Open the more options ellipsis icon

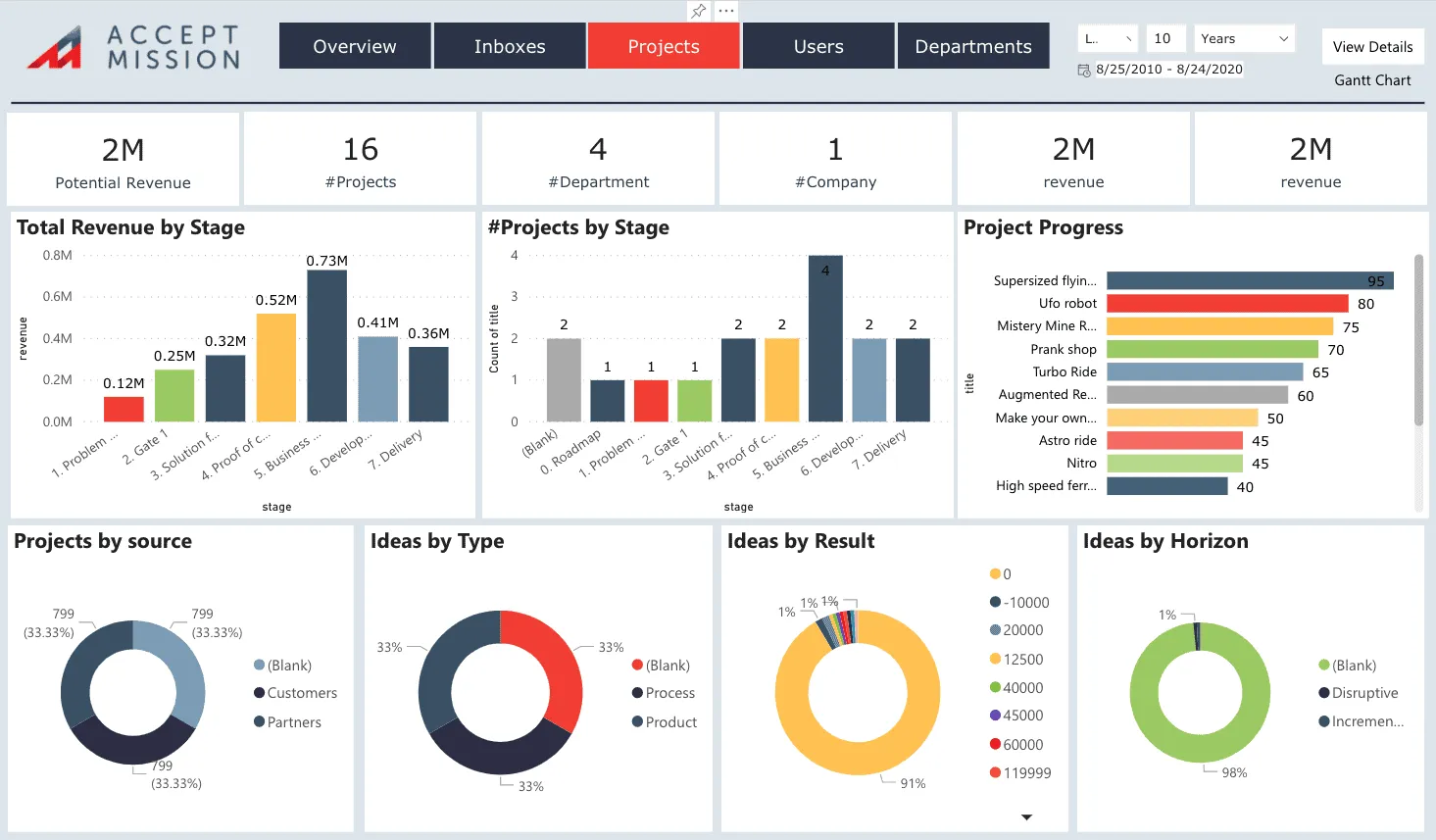click(725, 11)
